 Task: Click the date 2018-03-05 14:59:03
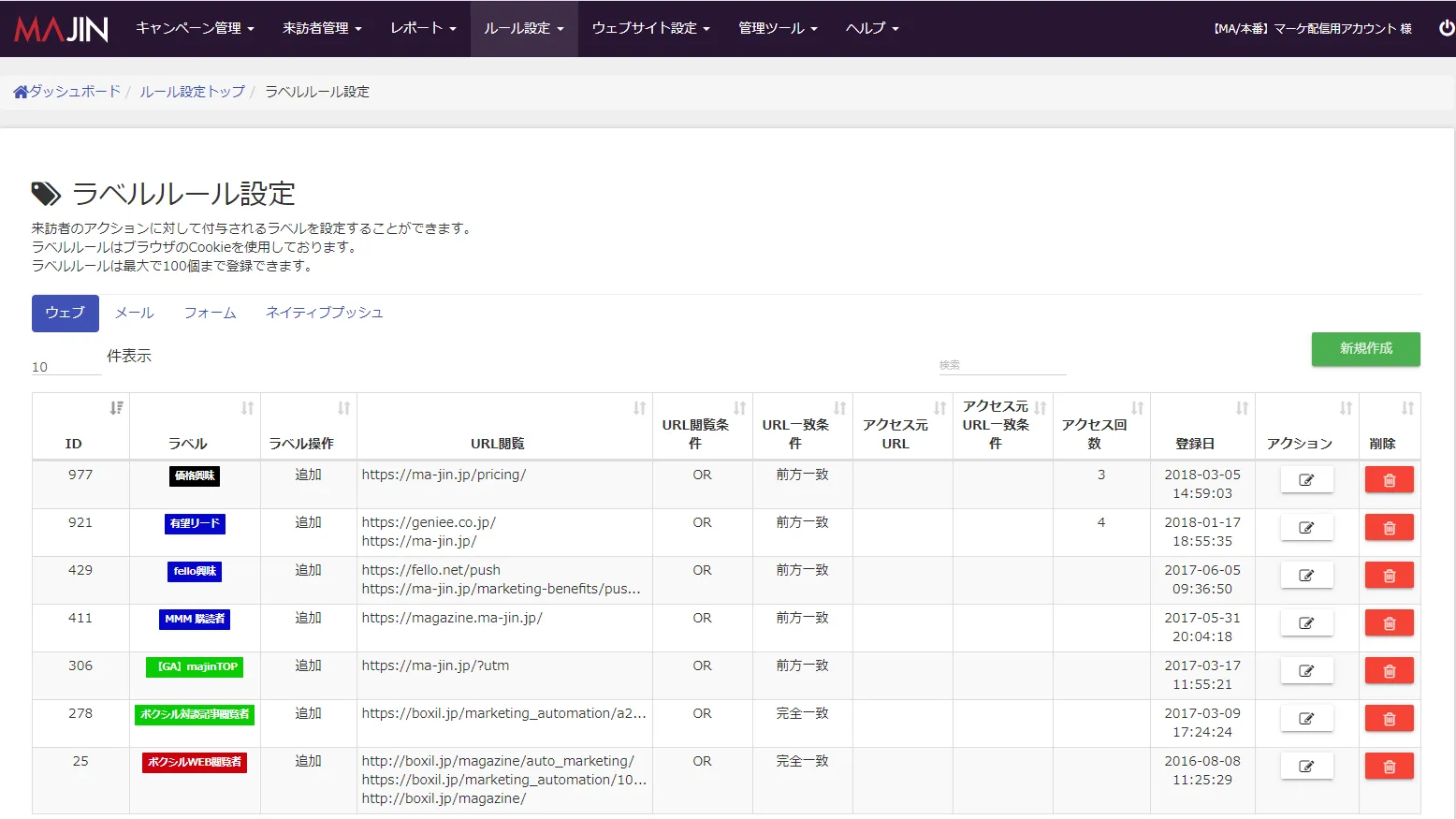pyautogui.click(x=1202, y=484)
